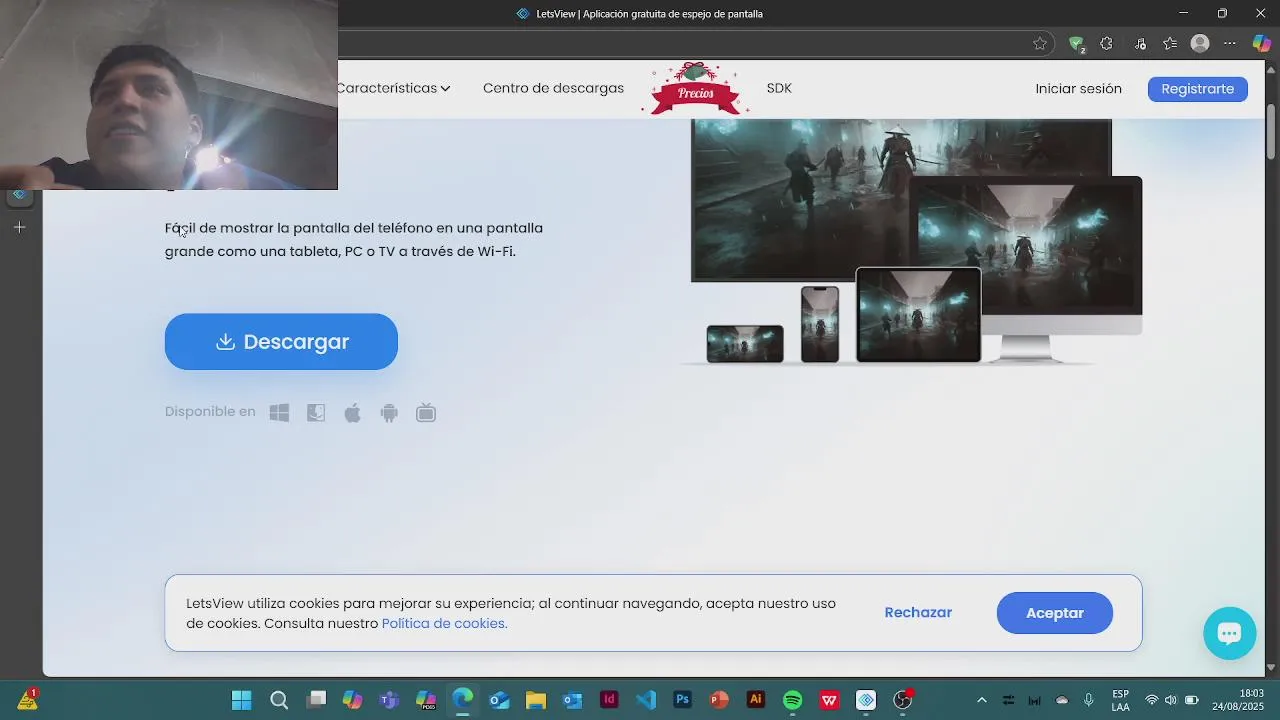Open the clock and date panel
Screen dimensions: 1280x720
(1238, 700)
